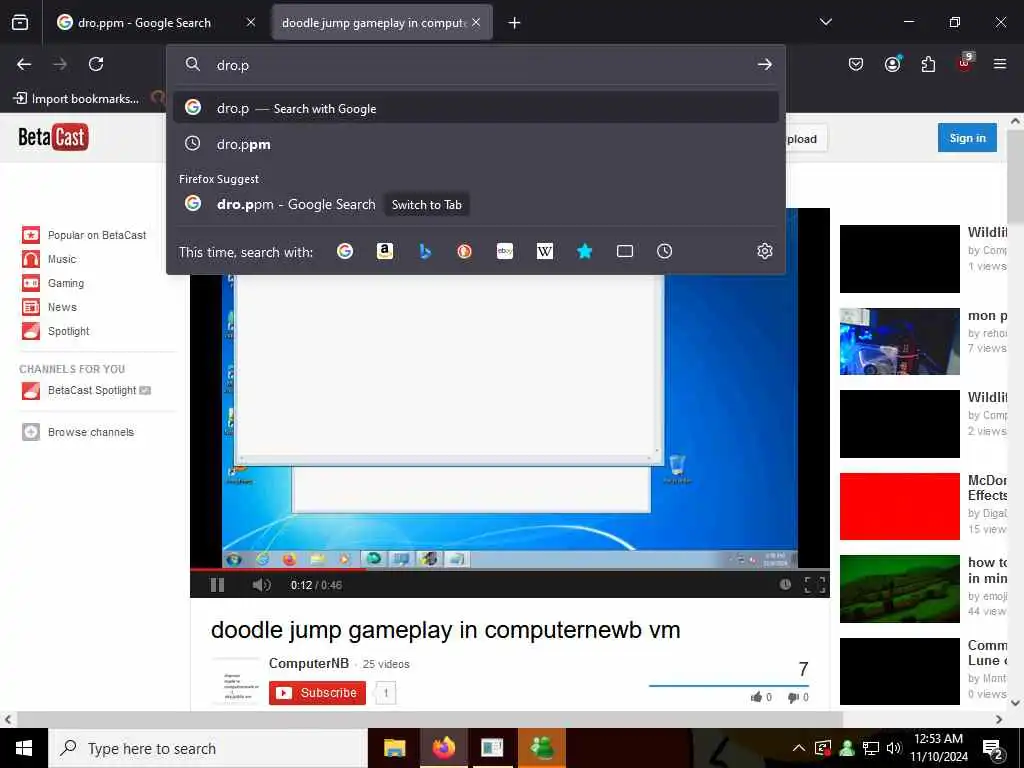Open the Pocket save icon

click(x=856, y=64)
